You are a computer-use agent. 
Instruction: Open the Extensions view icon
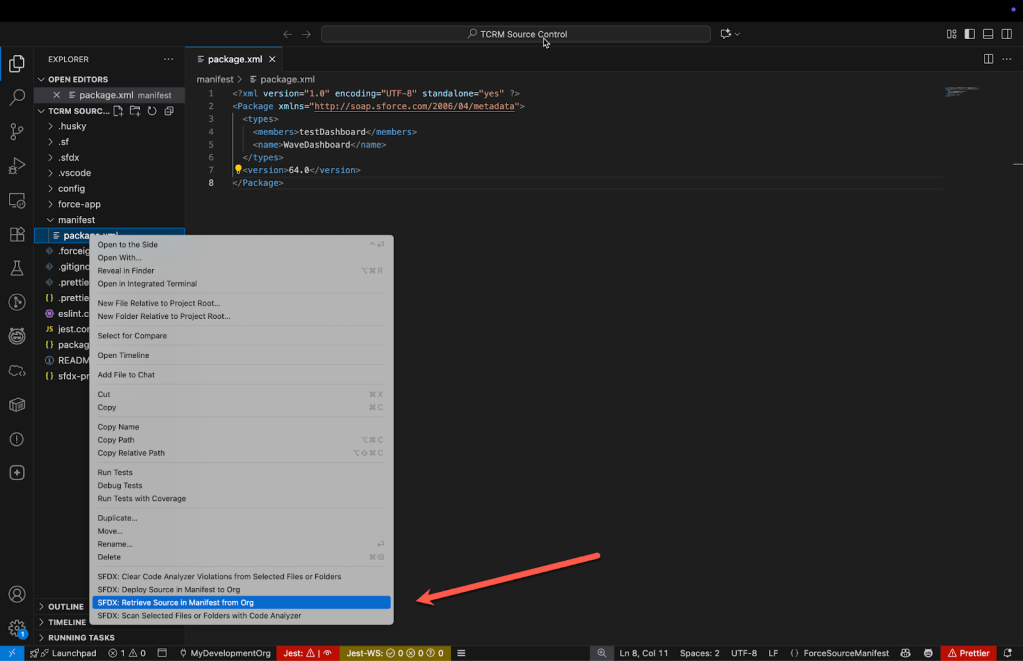pos(17,234)
